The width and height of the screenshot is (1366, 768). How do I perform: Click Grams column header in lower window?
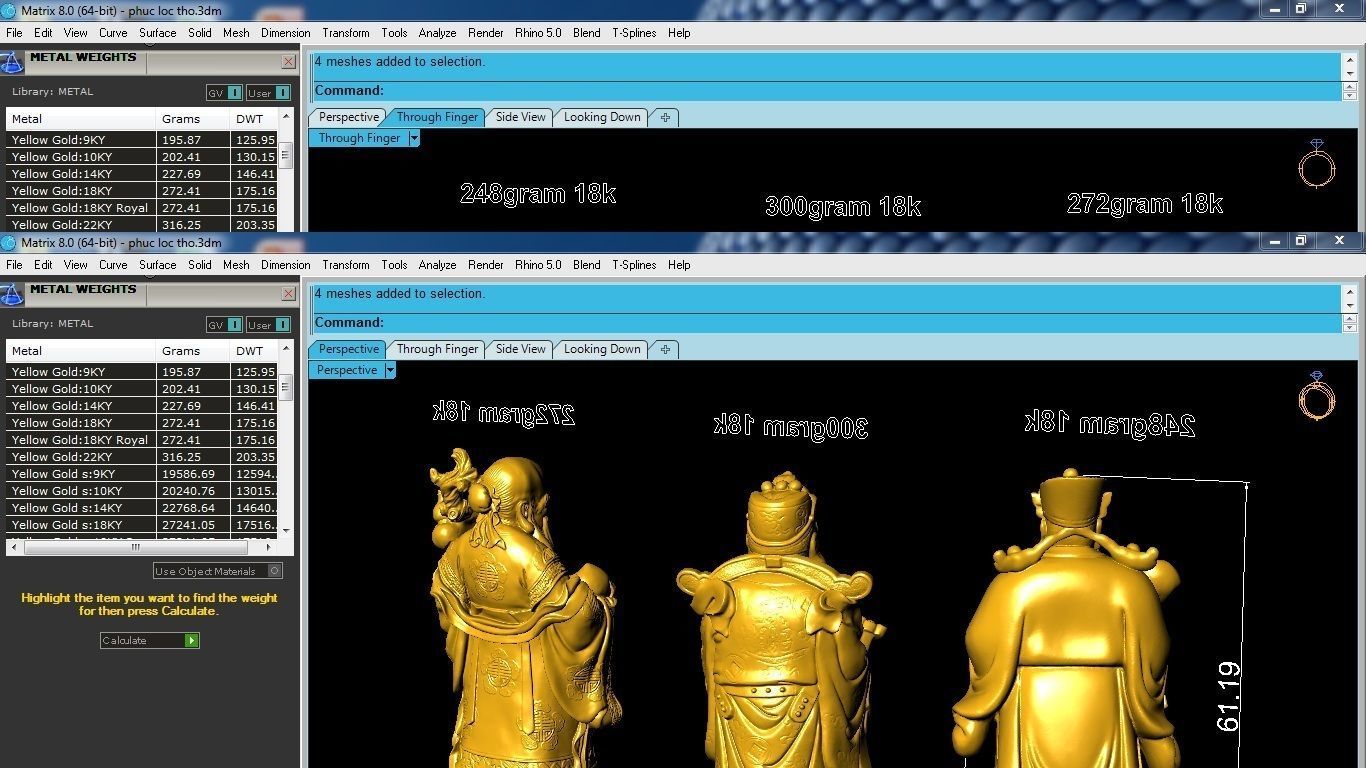click(193, 351)
